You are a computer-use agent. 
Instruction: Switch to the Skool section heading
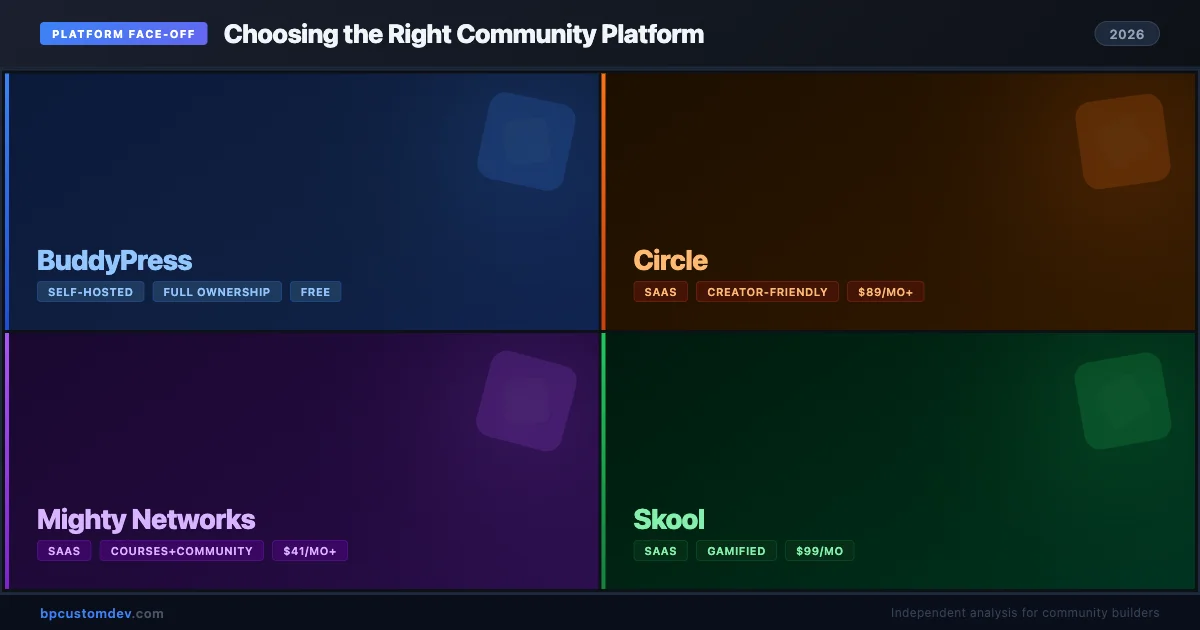tap(669, 519)
